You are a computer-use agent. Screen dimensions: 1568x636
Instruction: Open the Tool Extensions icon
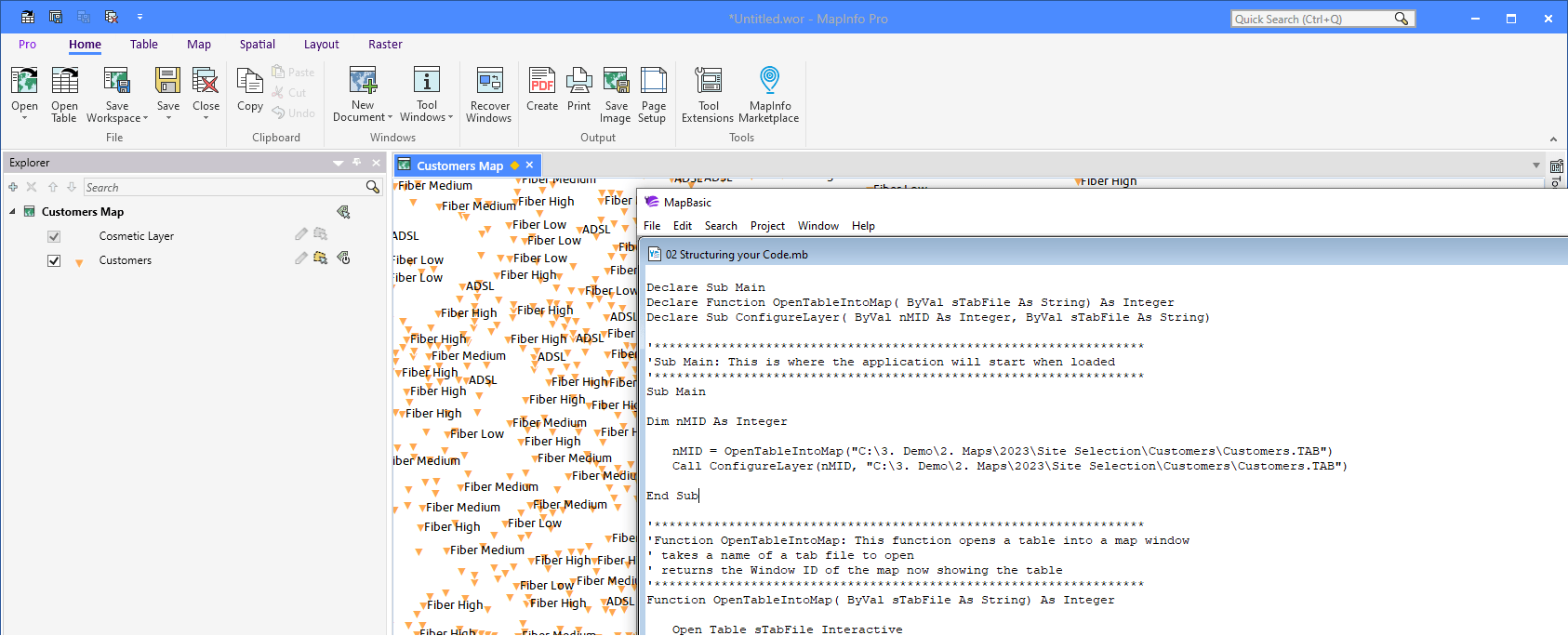pyautogui.click(x=709, y=81)
